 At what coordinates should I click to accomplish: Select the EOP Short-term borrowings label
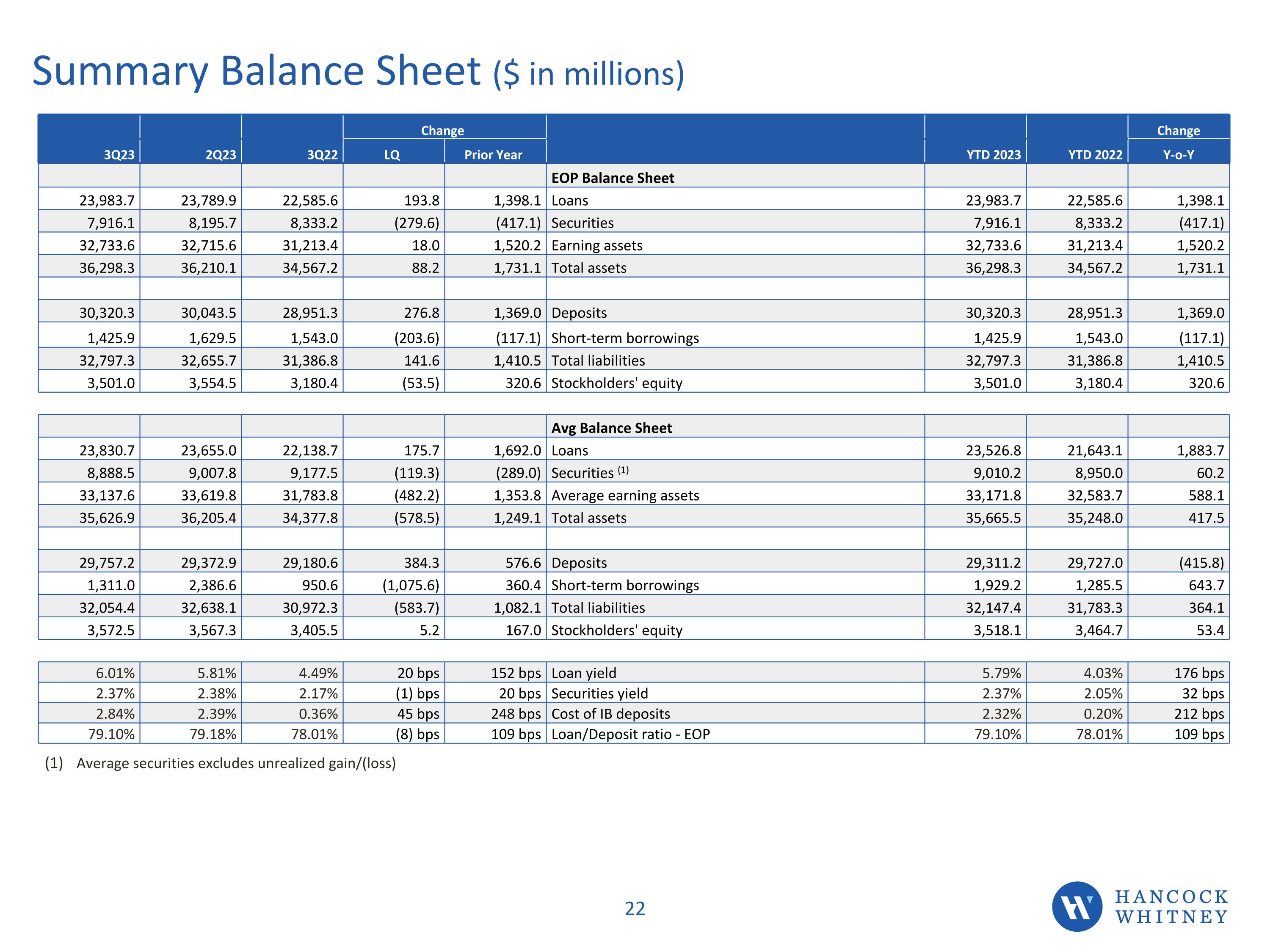[x=625, y=338]
